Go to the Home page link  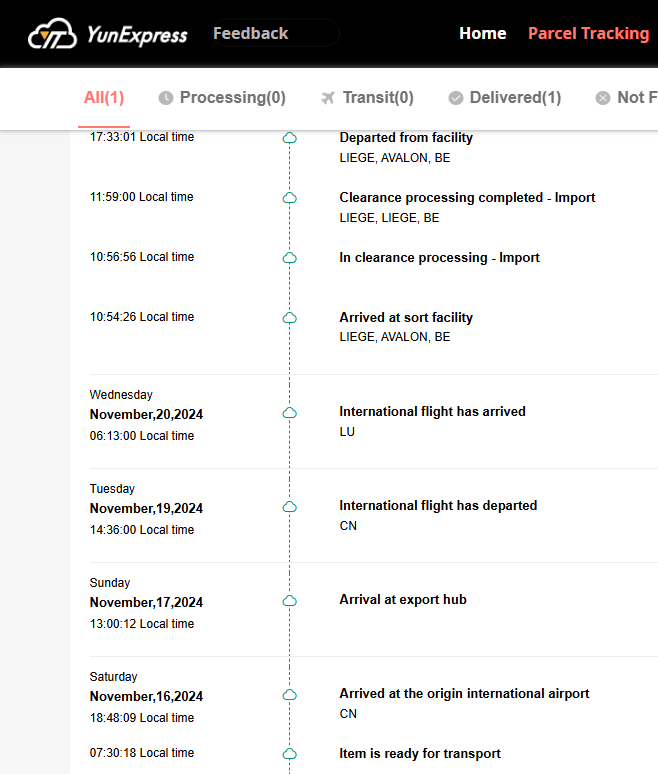(482, 34)
